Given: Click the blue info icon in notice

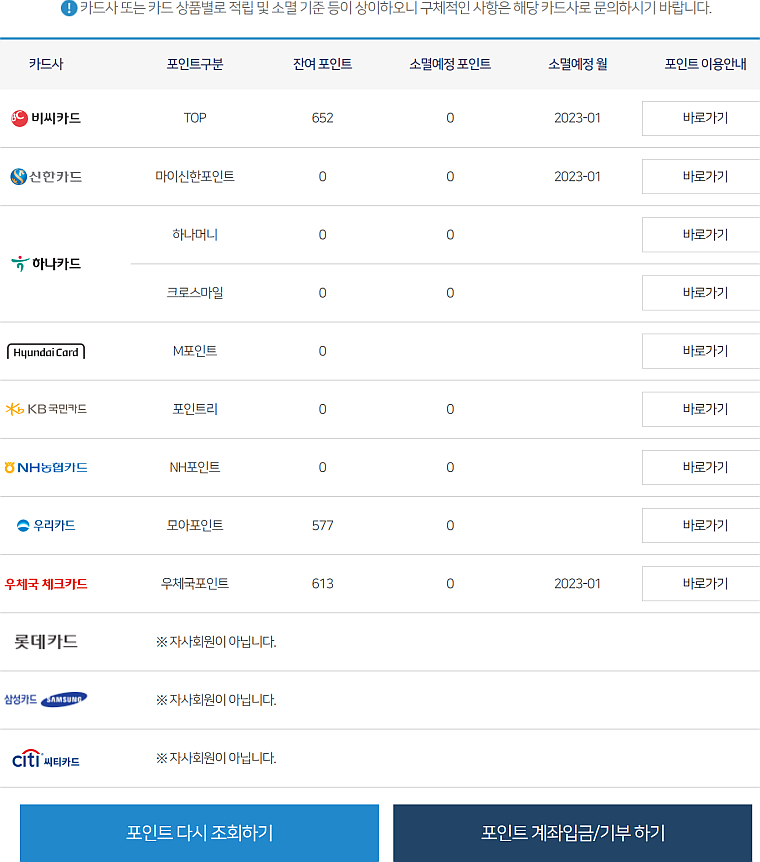Looking at the screenshot, I should 69,9.
